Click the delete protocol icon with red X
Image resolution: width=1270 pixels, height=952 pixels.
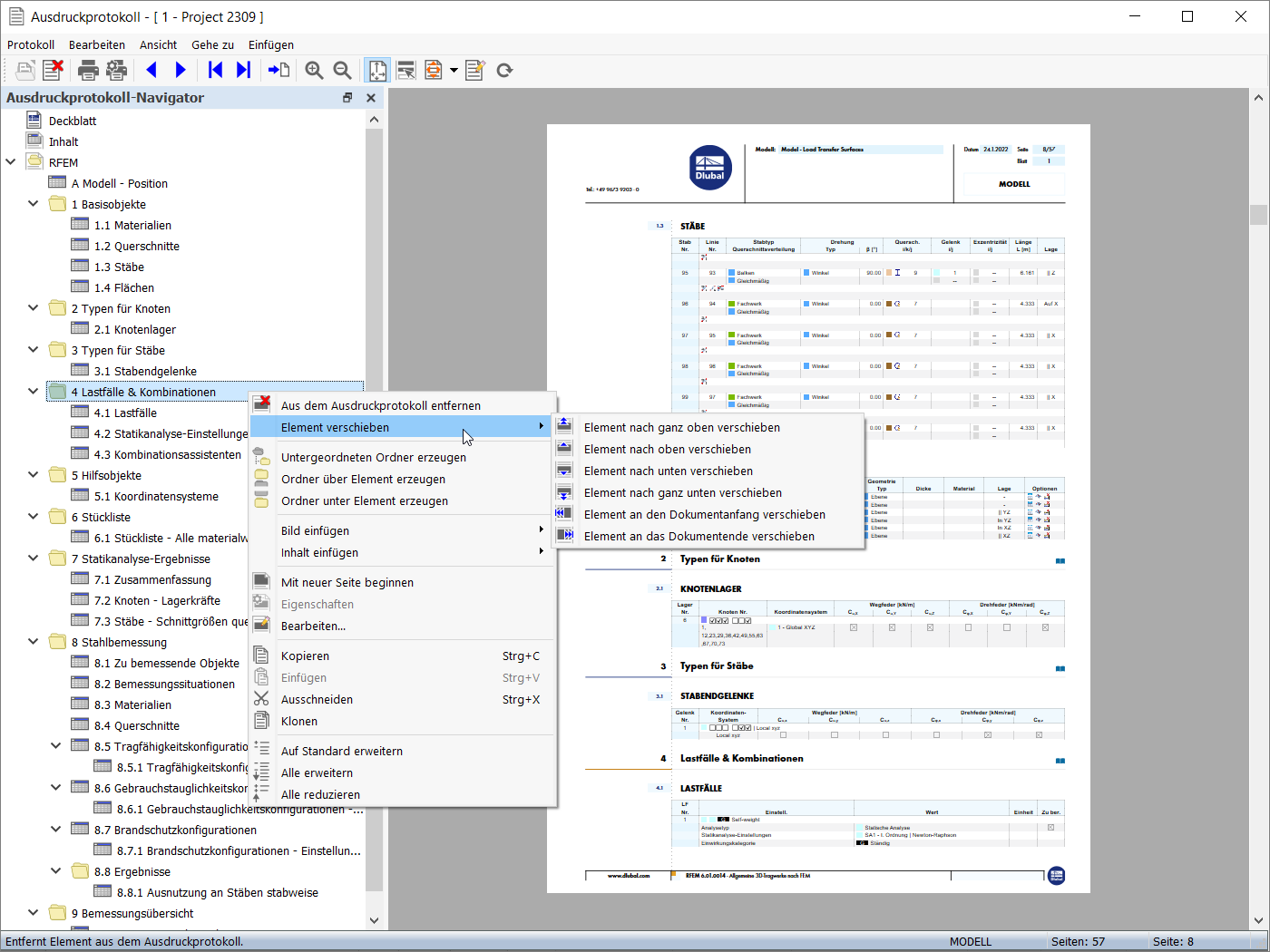point(53,70)
